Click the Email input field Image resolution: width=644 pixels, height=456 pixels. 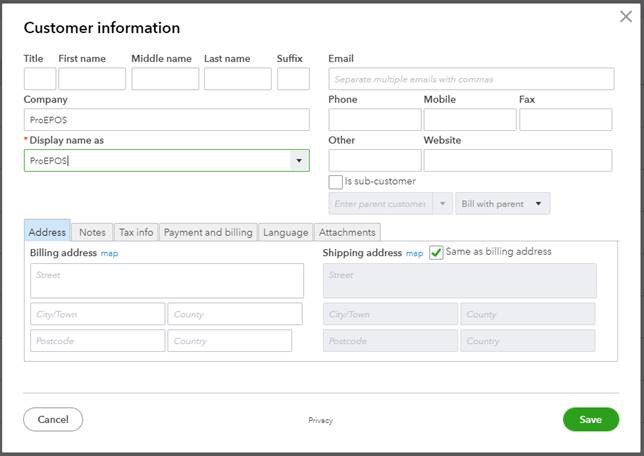[472, 79]
